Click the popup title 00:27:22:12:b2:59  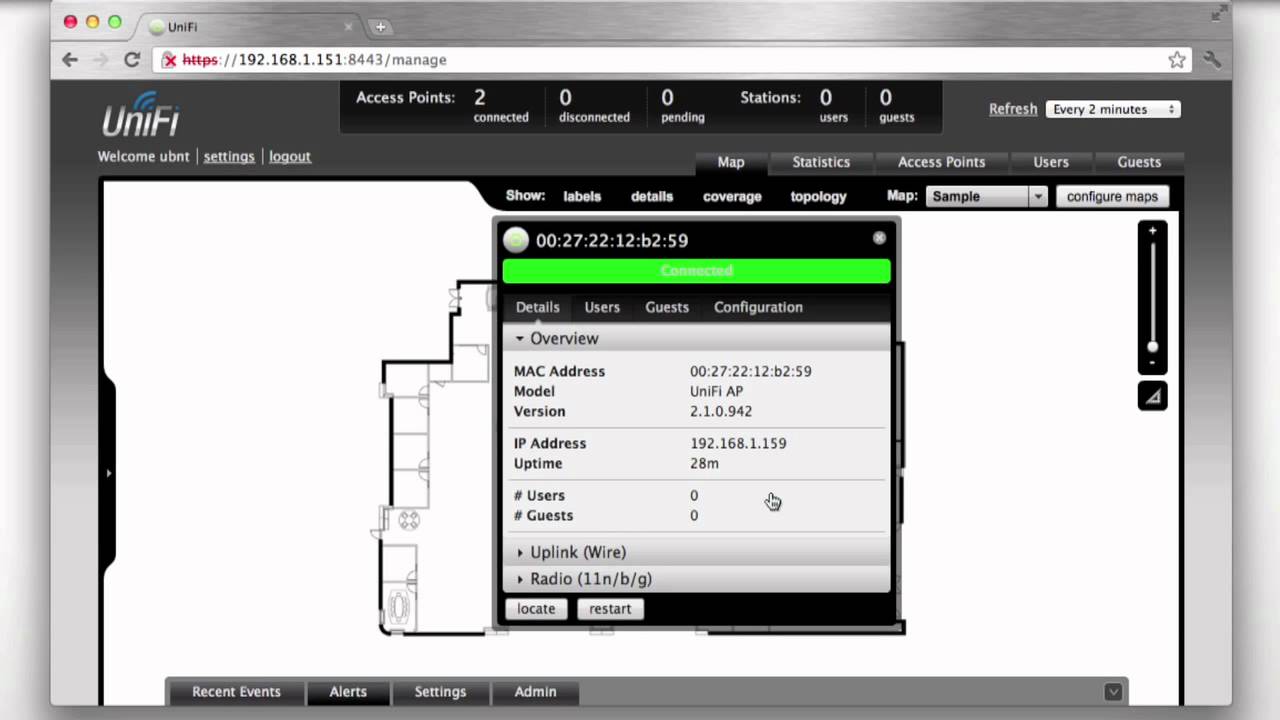point(612,240)
